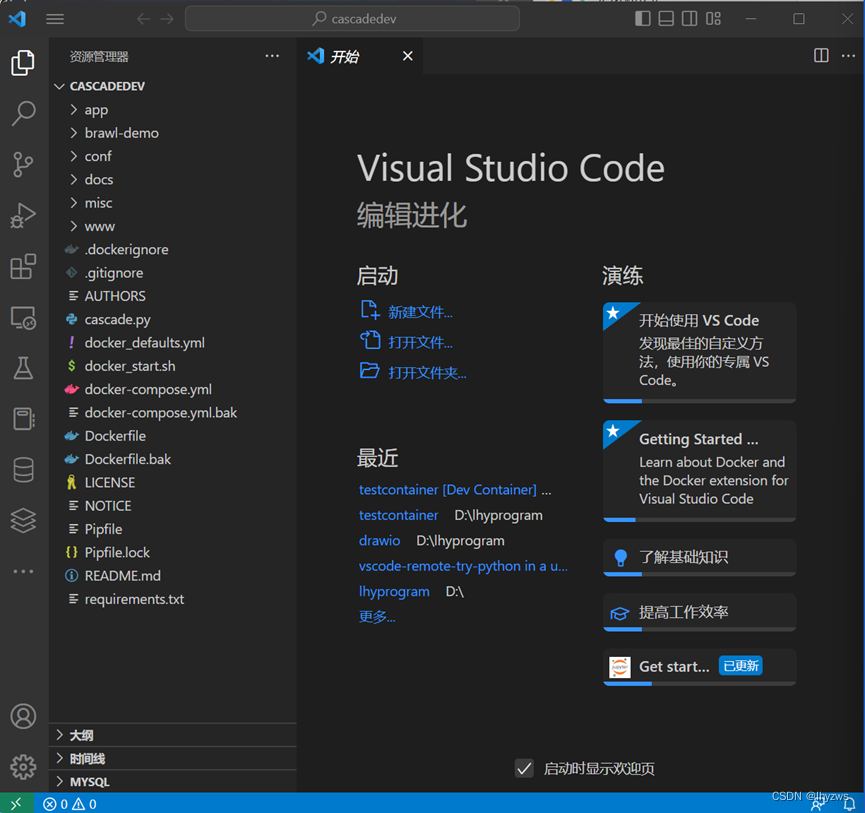Show errors and warnings in status bar
The width and height of the screenshot is (865, 813).
[x=70, y=804]
